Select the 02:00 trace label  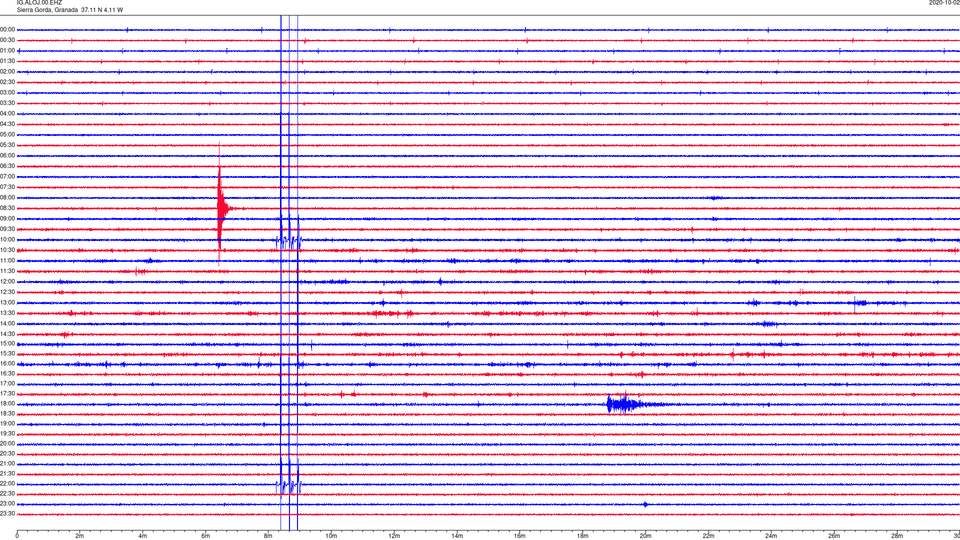click(7, 72)
